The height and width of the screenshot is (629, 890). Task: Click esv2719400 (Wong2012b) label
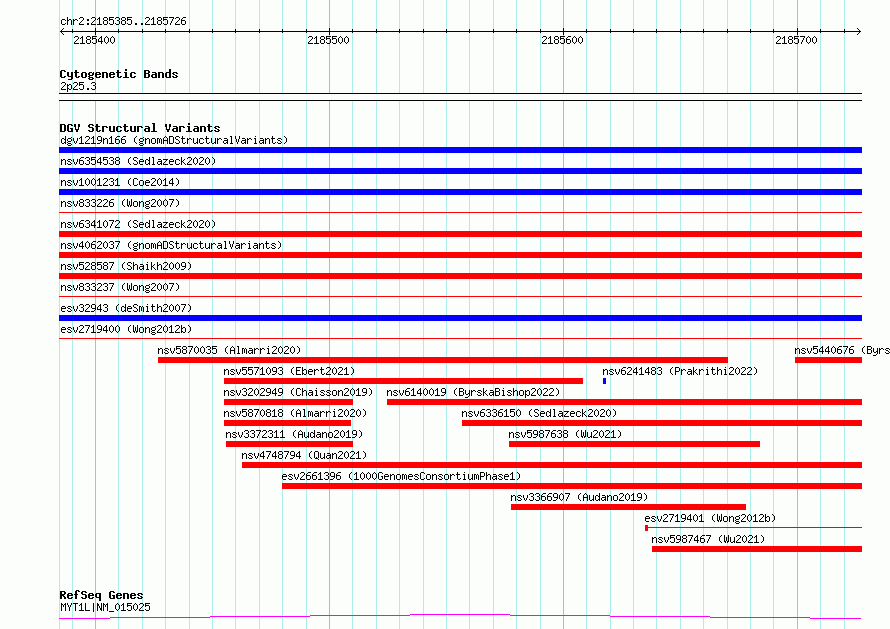point(126,329)
